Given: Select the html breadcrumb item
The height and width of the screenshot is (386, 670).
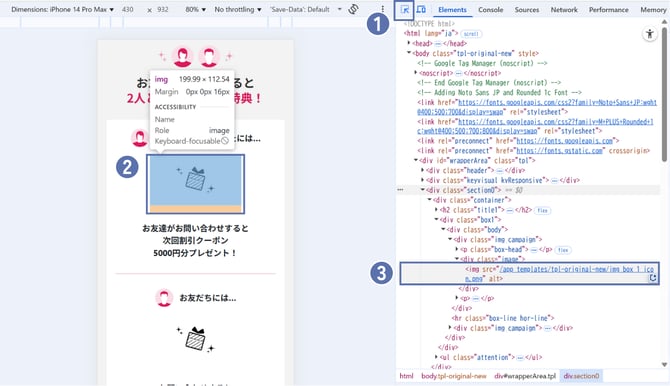Looking at the screenshot, I should tap(406, 376).
